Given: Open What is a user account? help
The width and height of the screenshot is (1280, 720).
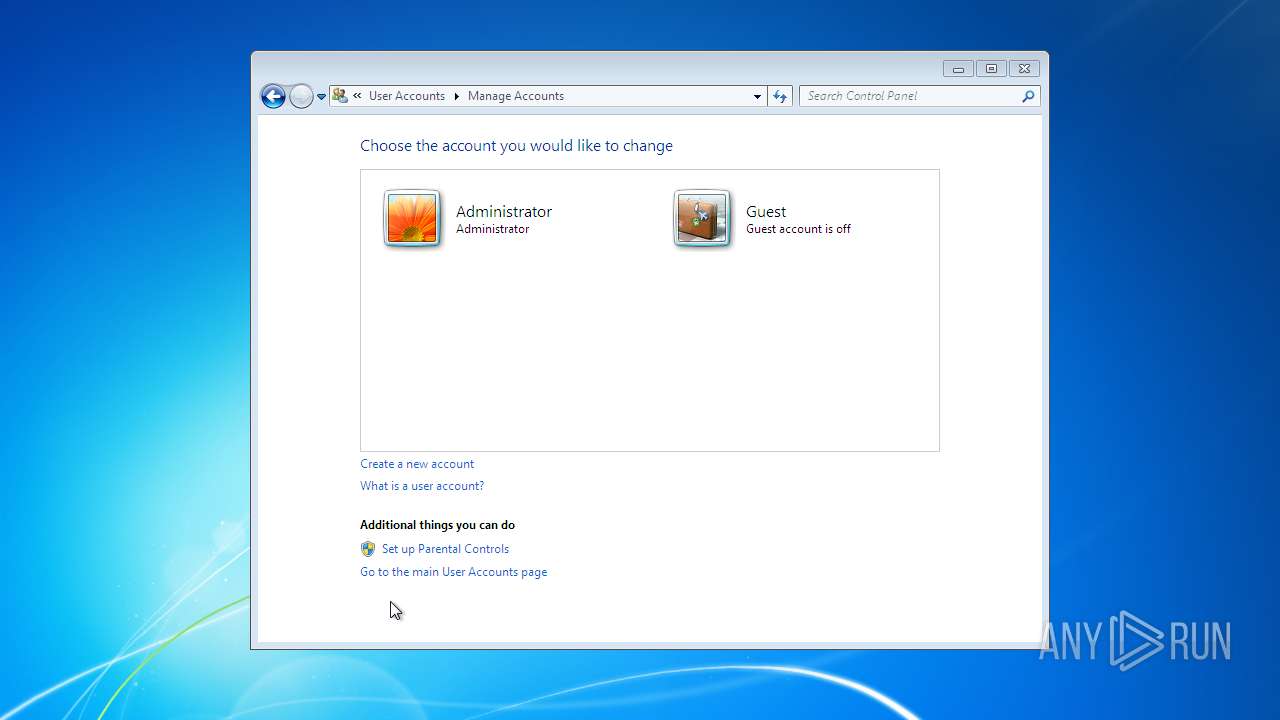Looking at the screenshot, I should [422, 486].
